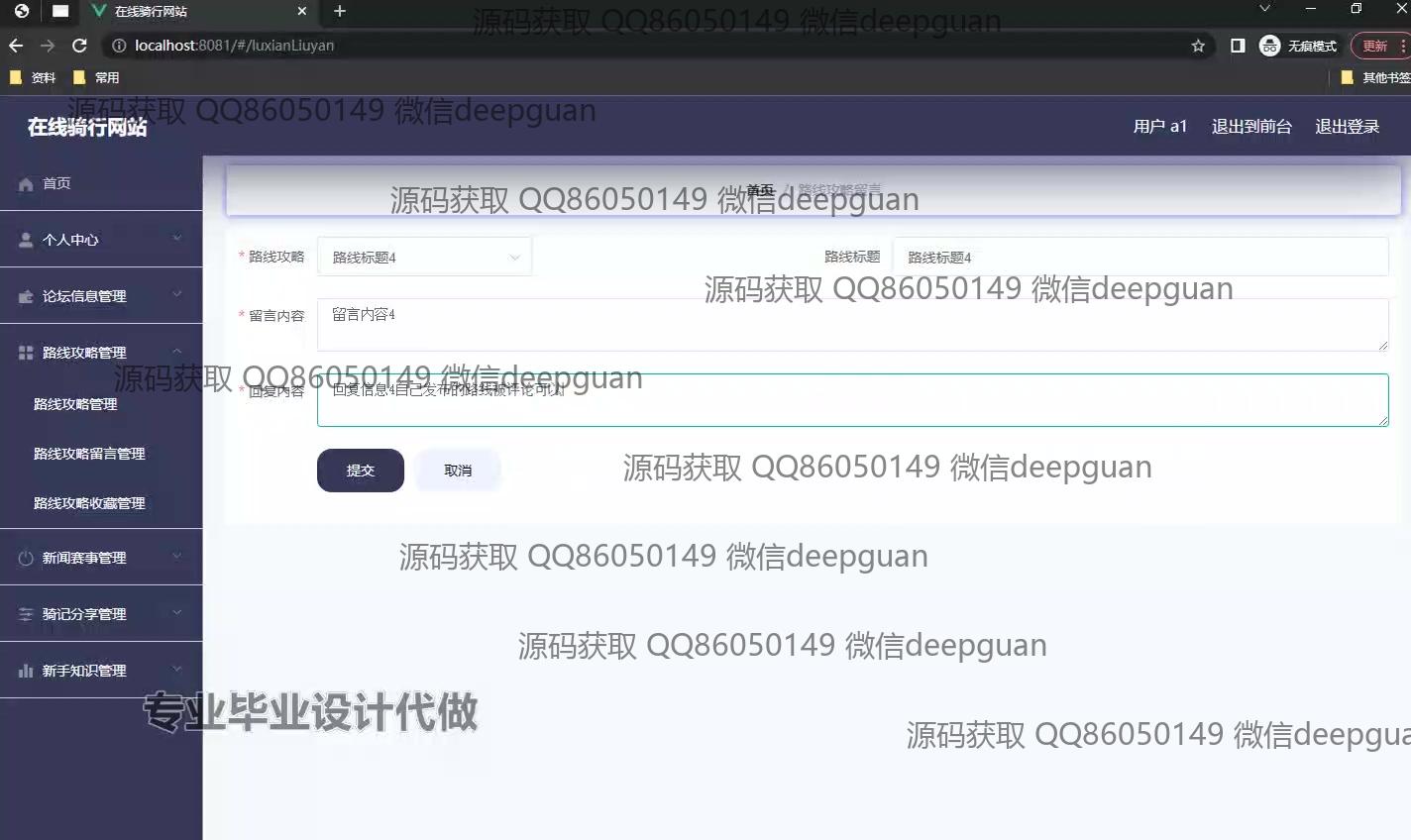
Task: Click the 骑记分享管理 sidebar menu label
Action: (x=84, y=614)
